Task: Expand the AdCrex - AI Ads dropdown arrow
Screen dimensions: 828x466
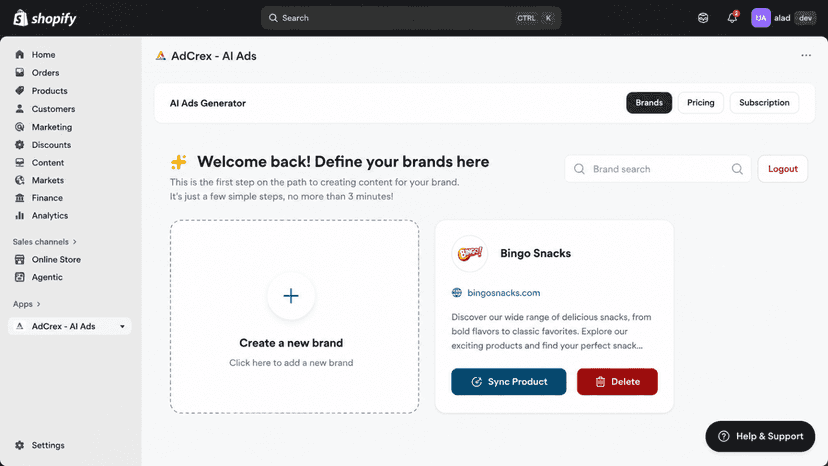Action: click(x=122, y=327)
